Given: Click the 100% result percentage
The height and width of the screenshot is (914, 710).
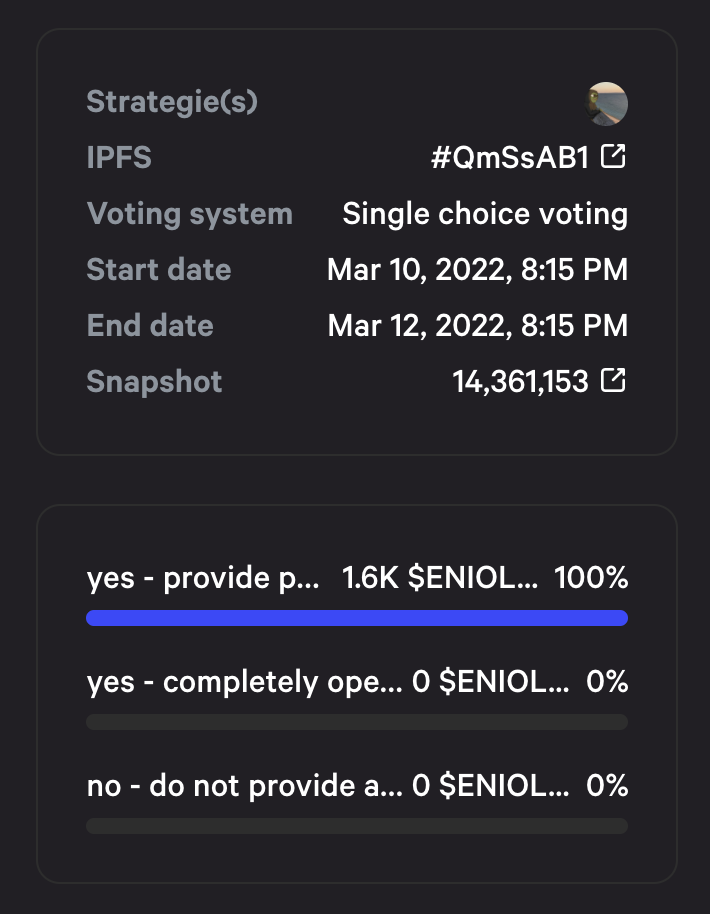Looking at the screenshot, I should (x=591, y=578).
